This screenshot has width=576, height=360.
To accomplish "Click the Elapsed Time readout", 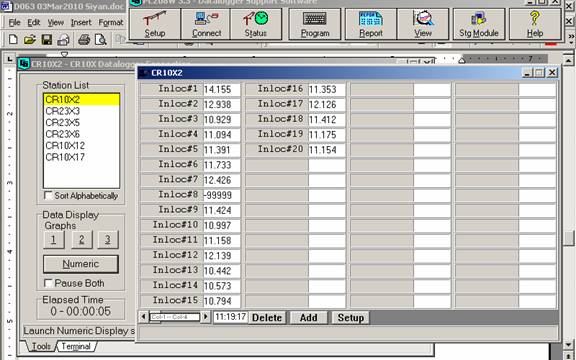I will (x=80, y=311).
